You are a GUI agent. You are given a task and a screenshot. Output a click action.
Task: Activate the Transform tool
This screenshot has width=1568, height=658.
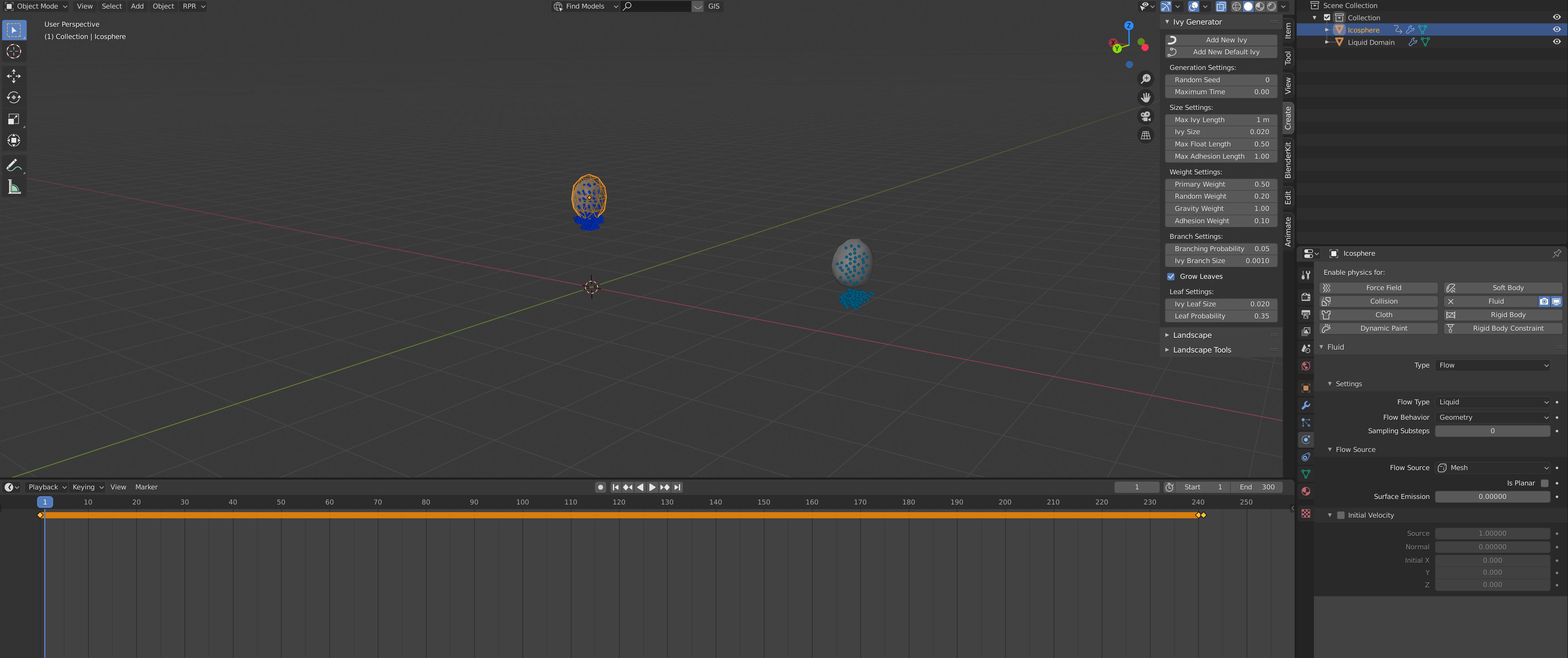(x=14, y=141)
